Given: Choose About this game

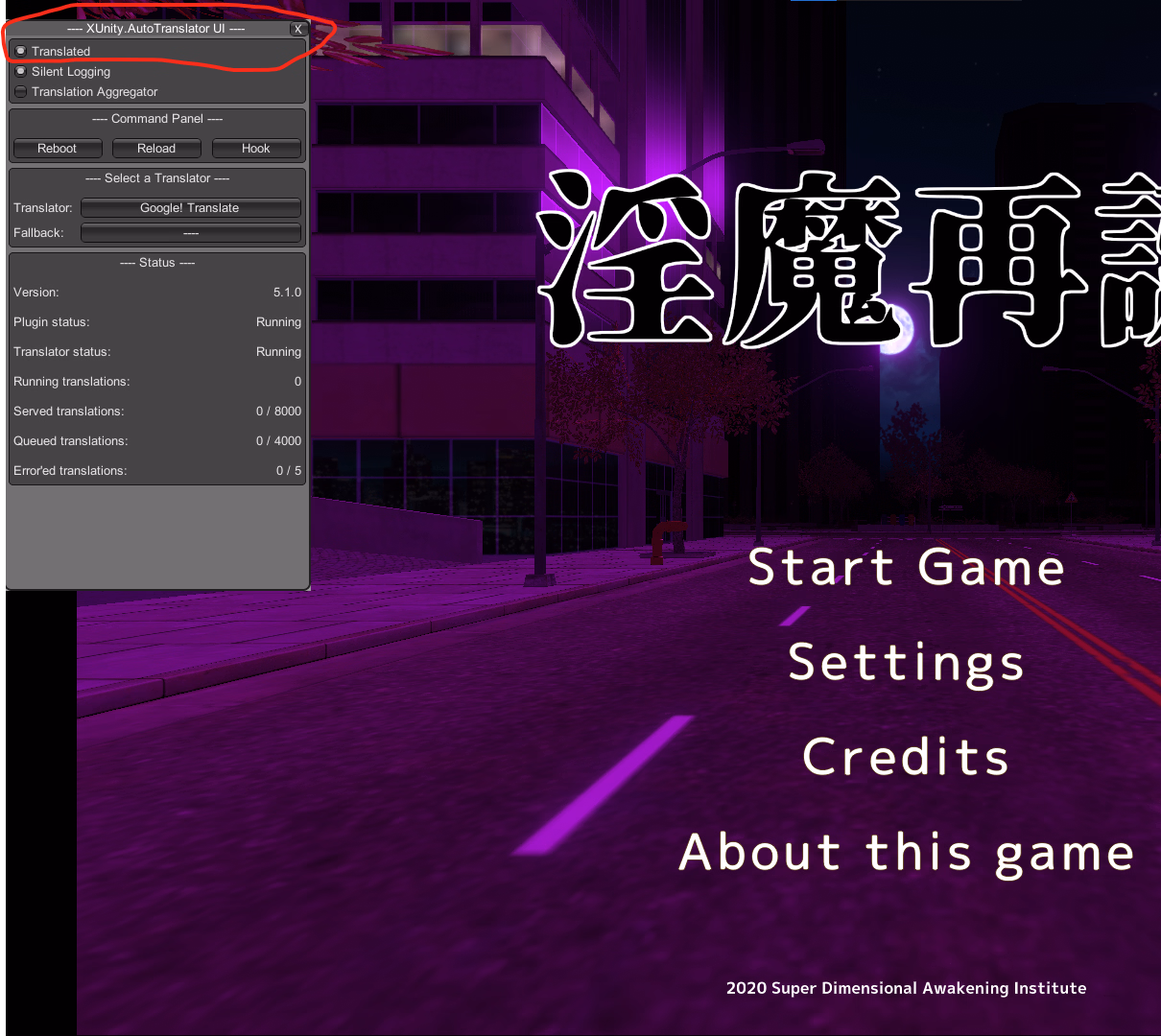Looking at the screenshot, I should tap(906, 852).
